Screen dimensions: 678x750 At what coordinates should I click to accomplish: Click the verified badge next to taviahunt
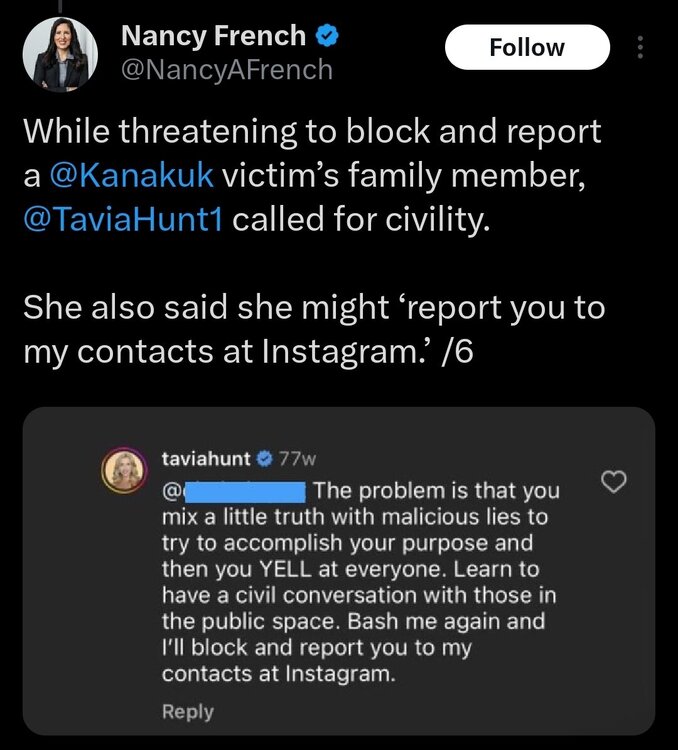pos(264,460)
